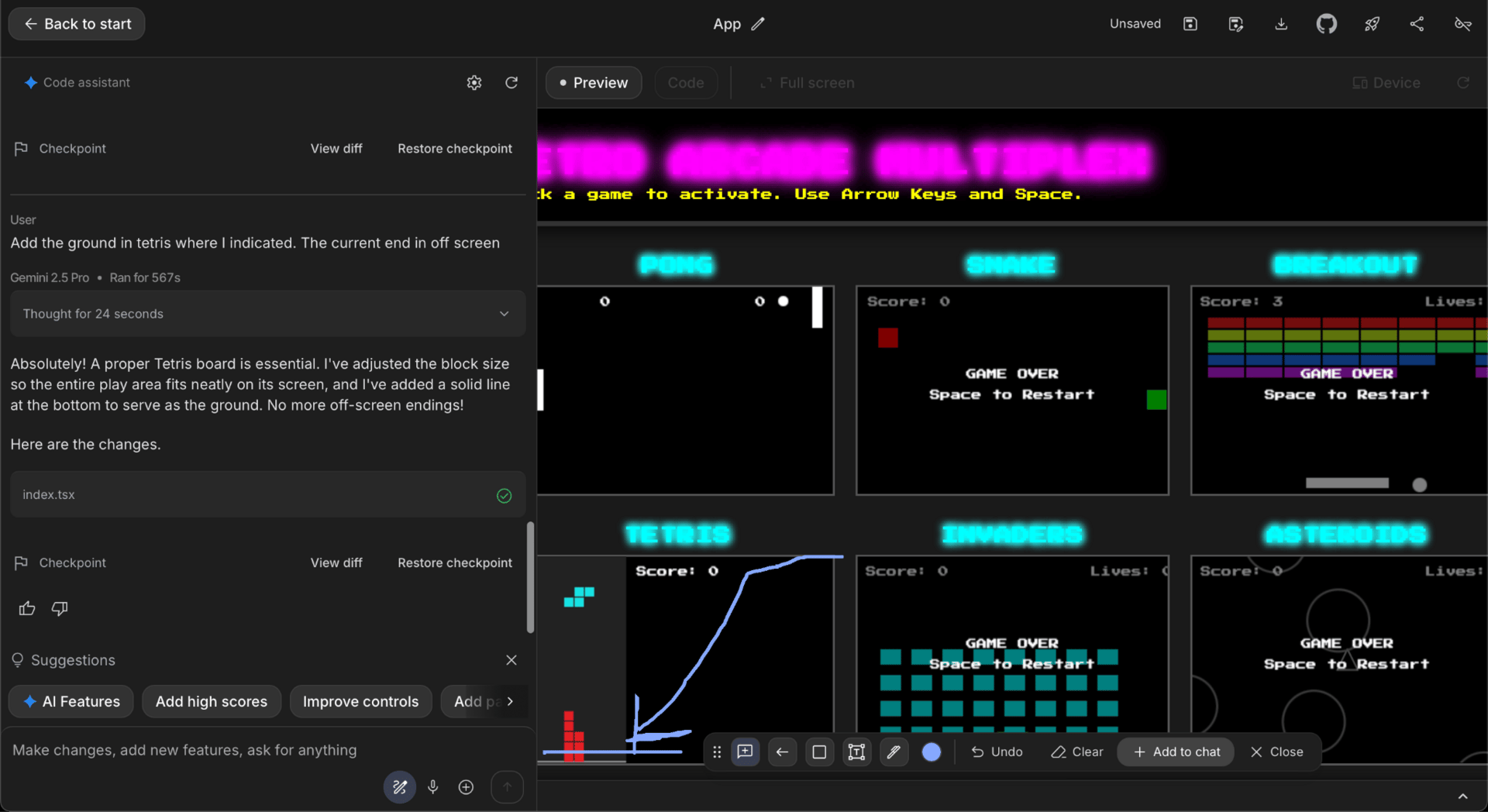1488x812 pixels.
Task: Expand the 'Thought for 24 seconds' section
Action: click(x=267, y=314)
